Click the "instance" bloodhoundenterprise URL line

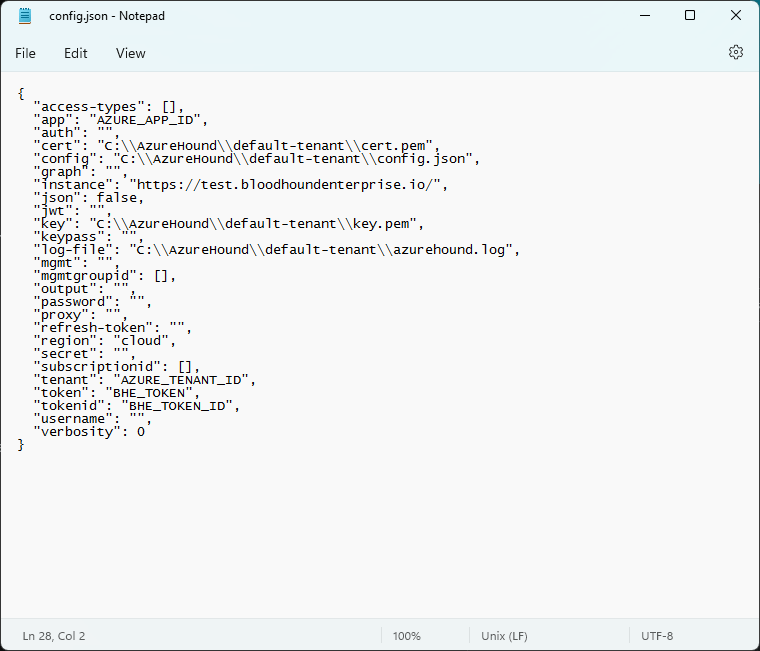[x=240, y=185]
